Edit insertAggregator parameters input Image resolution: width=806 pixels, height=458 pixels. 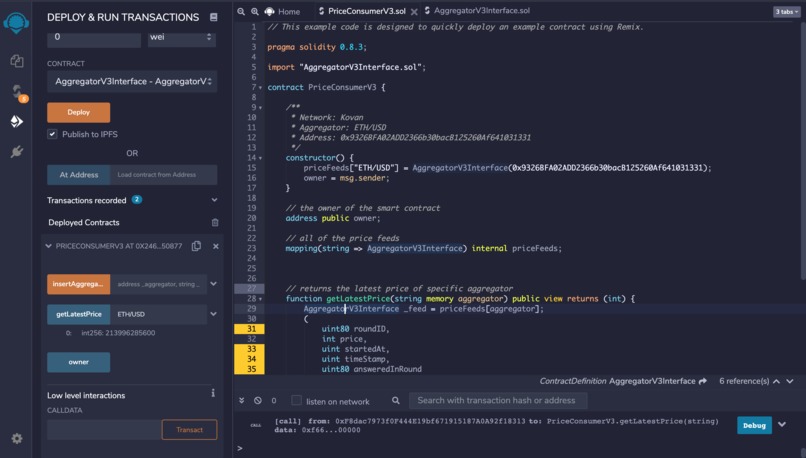click(x=158, y=284)
